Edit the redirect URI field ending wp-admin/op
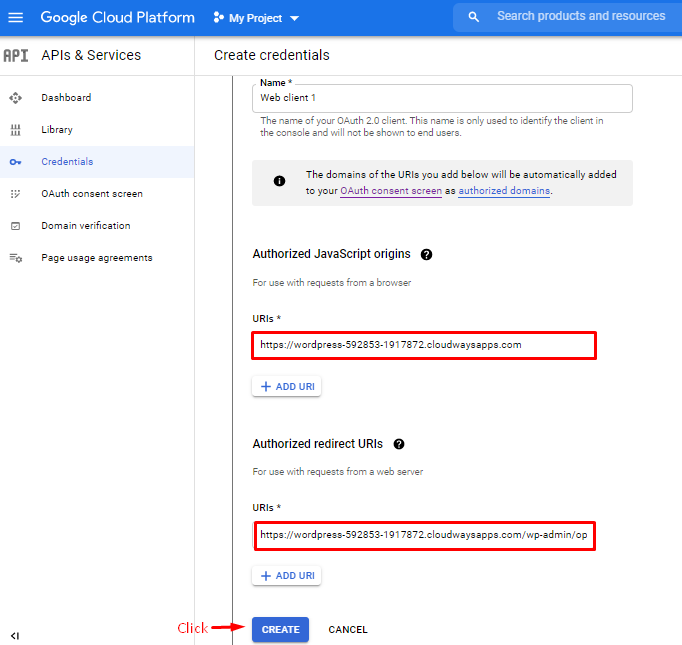Image resolution: width=682 pixels, height=645 pixels. point(424,535)
